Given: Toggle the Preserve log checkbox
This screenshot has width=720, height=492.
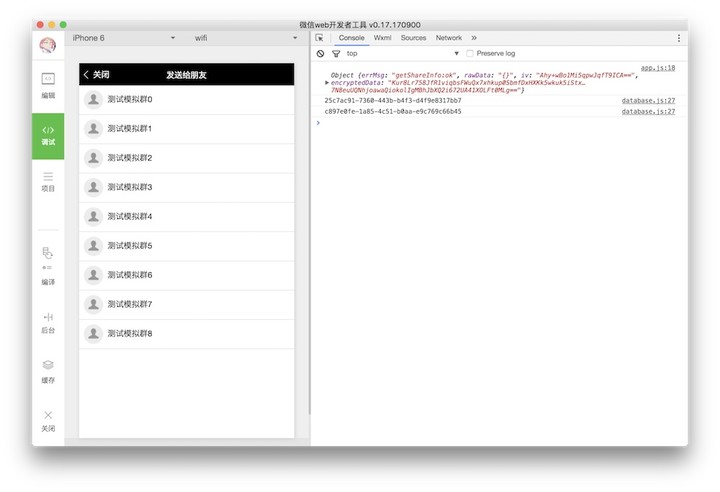Looking at the screenshot, I should [x=470, y=53].
